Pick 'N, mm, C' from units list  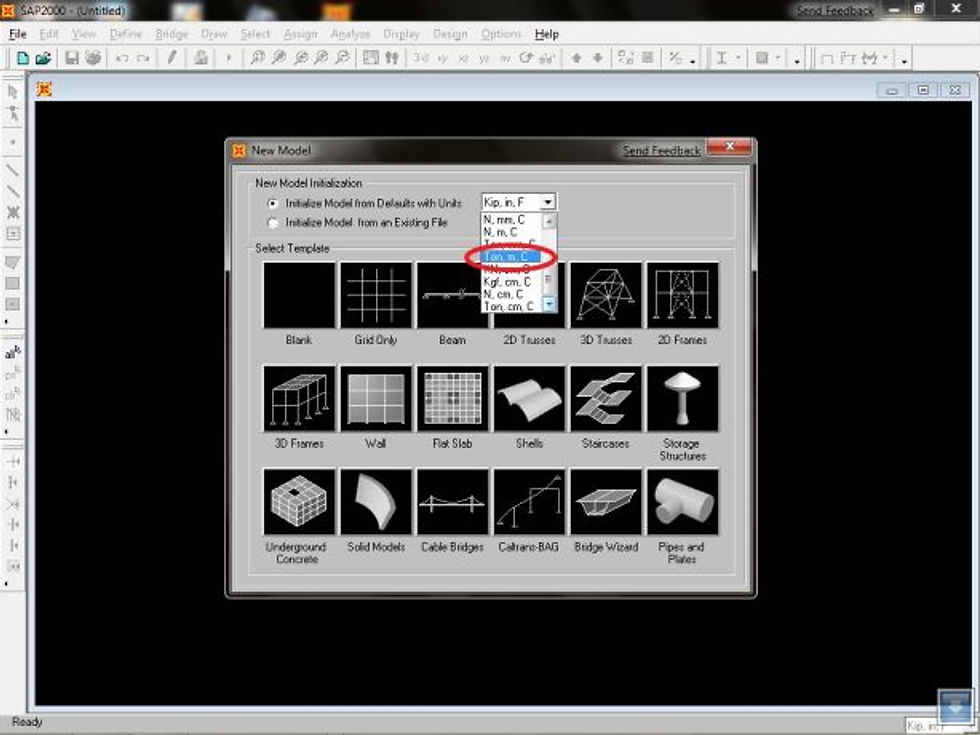pyautogui.click(x=511, y=220)
